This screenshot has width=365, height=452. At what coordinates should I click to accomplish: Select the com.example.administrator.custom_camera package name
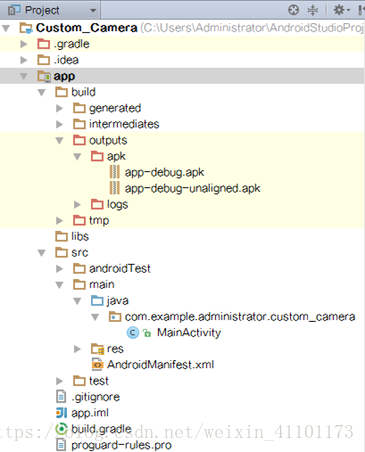pyautogui.click(x=240, y=317)
